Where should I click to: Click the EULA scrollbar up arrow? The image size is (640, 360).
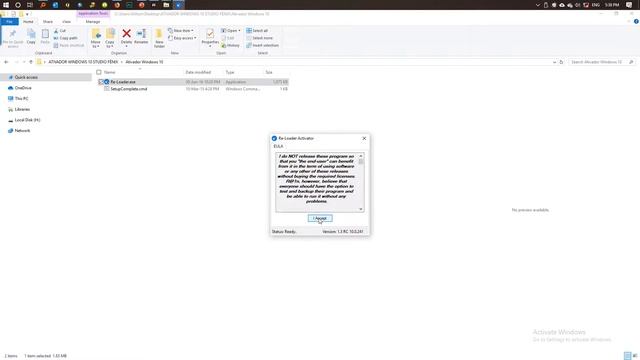pyautogui.click(x=361, y=156)
